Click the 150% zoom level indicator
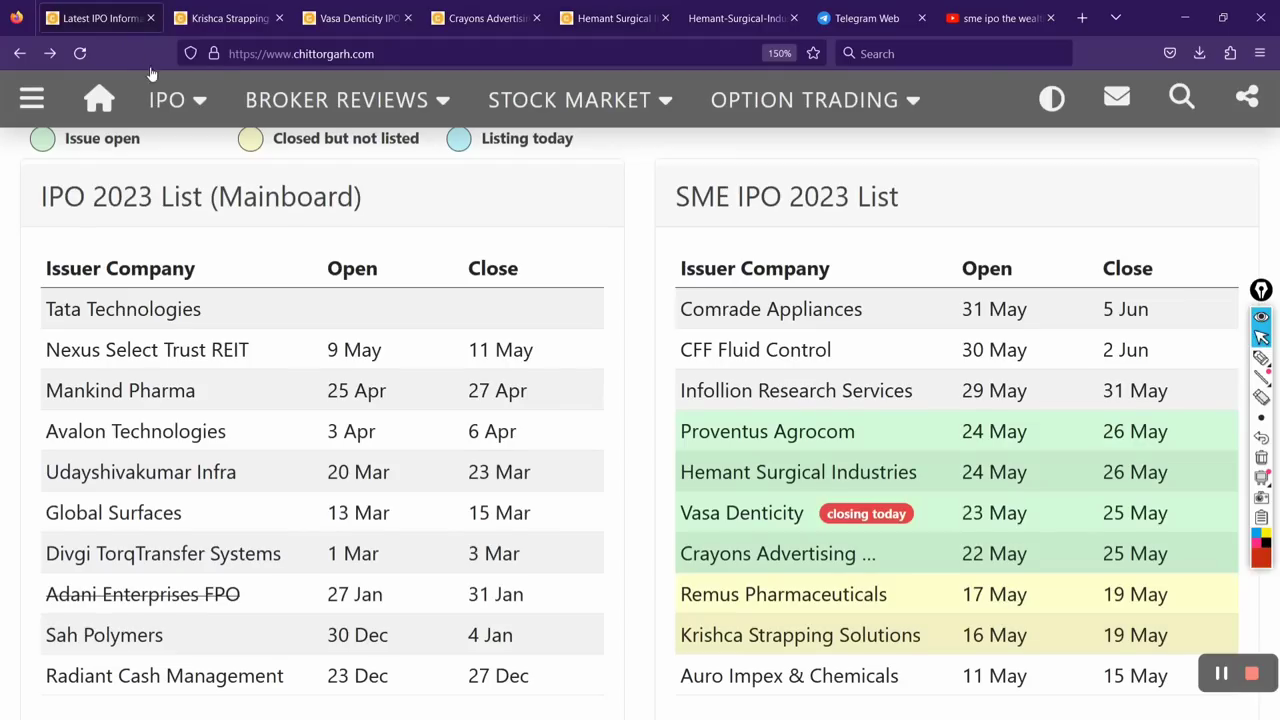 (780, 53)
